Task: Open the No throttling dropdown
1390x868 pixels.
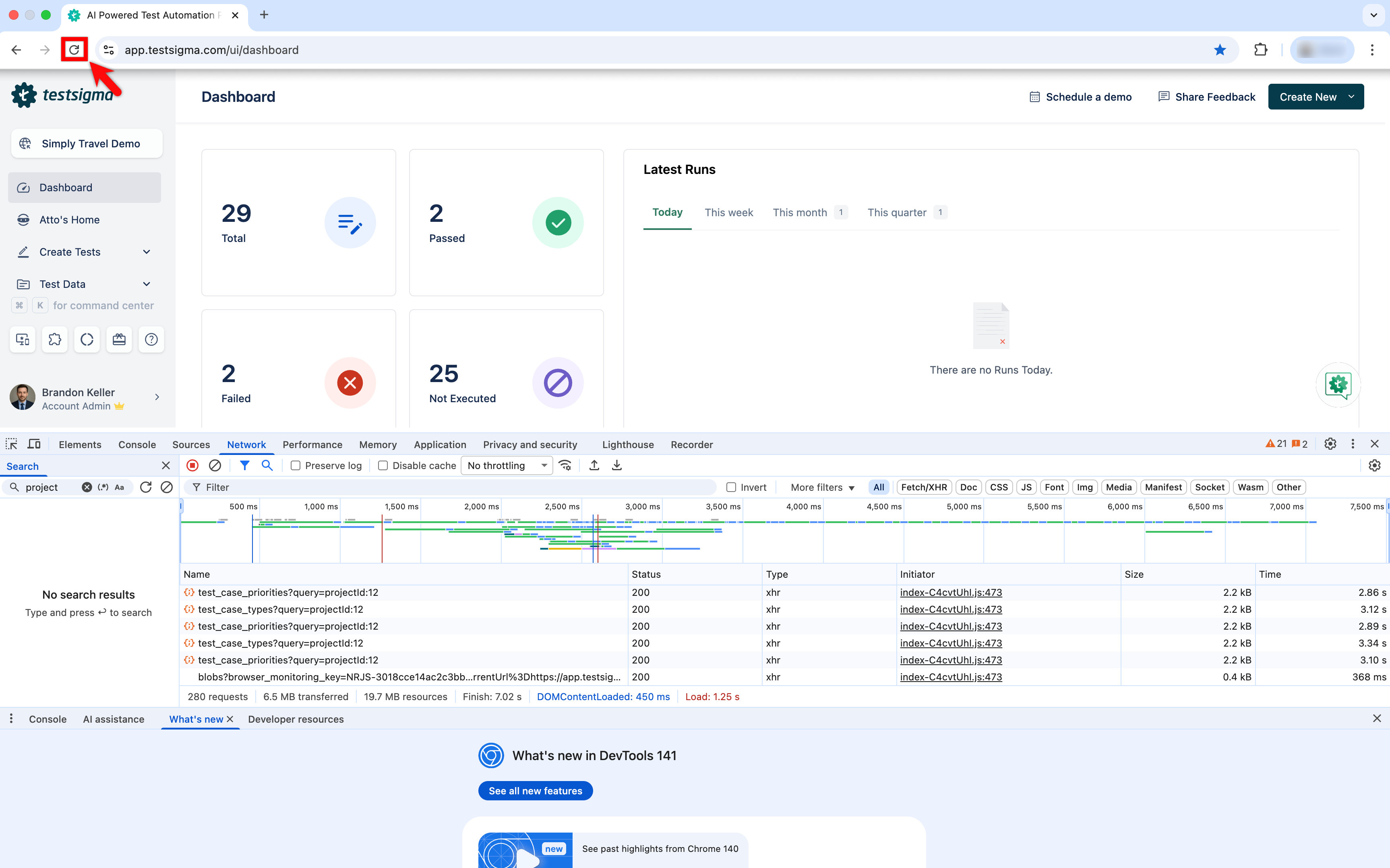Action: click(507, 465)
